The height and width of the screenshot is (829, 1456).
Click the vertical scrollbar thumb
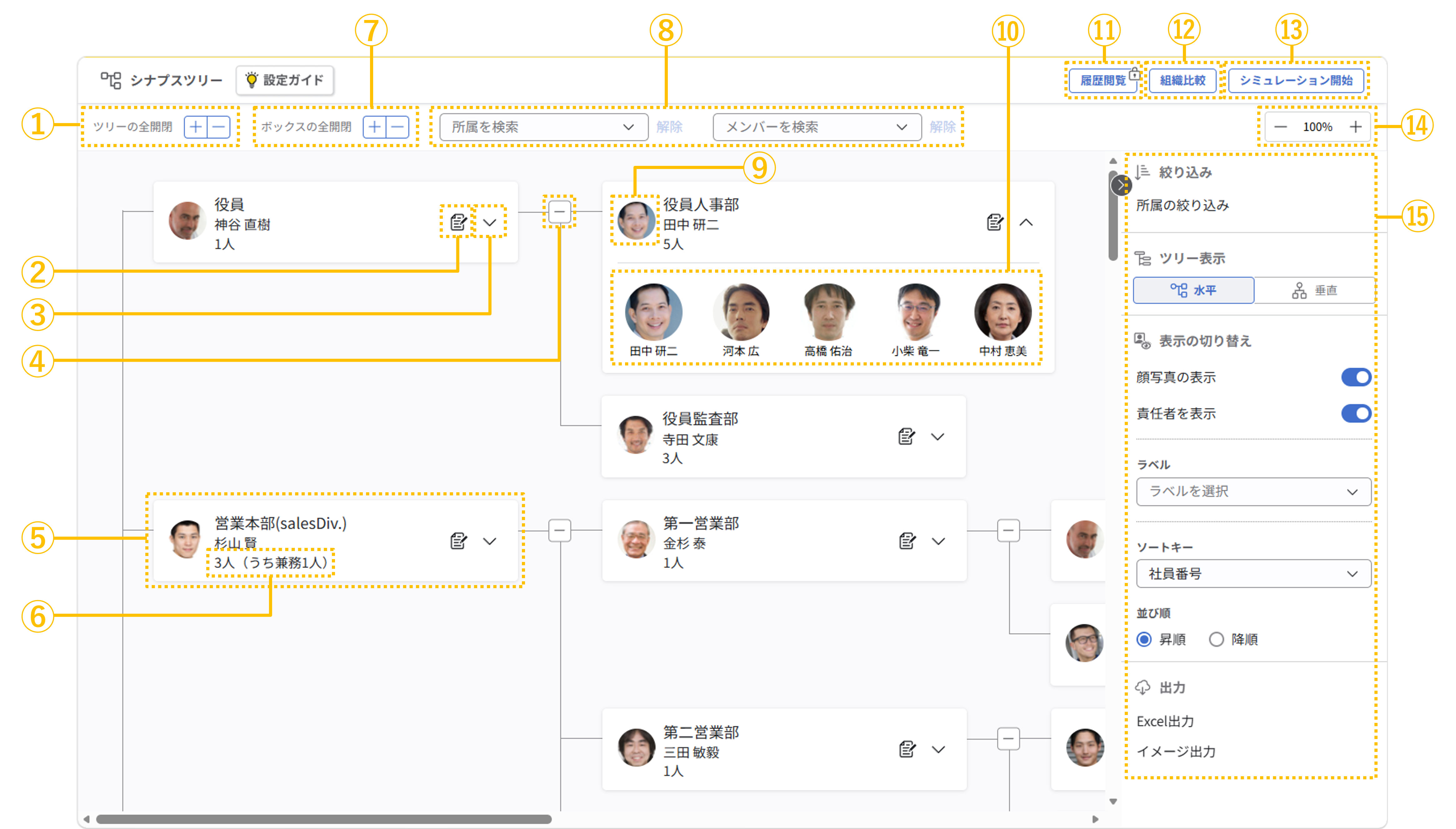click(1113, 215)
